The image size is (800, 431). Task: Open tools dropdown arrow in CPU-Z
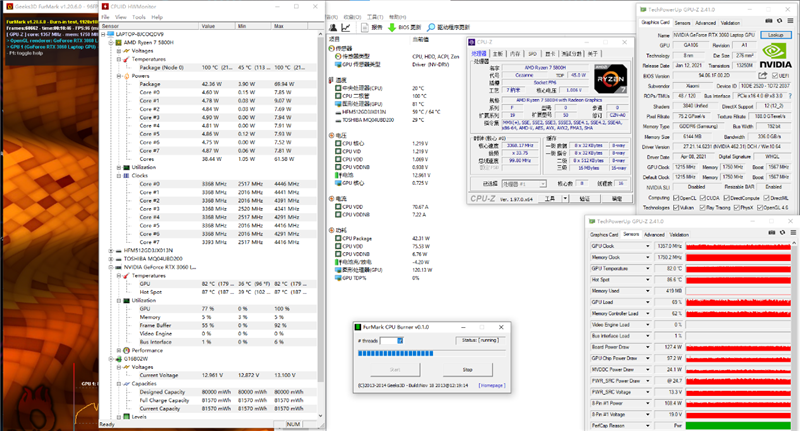tap(565, 198)
